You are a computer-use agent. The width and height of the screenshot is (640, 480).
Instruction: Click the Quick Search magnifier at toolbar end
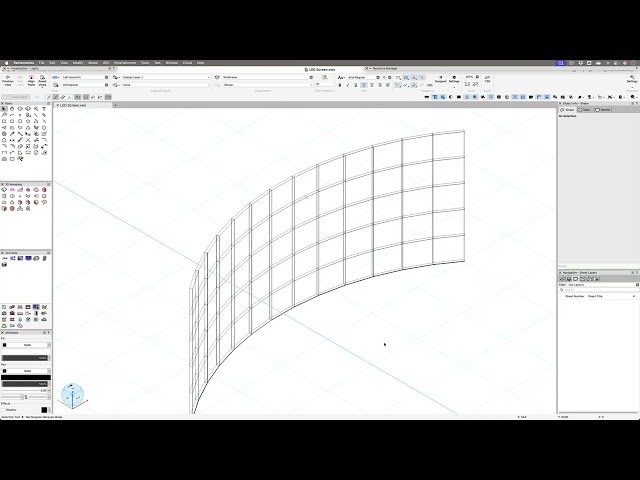[x=633, y=97]
